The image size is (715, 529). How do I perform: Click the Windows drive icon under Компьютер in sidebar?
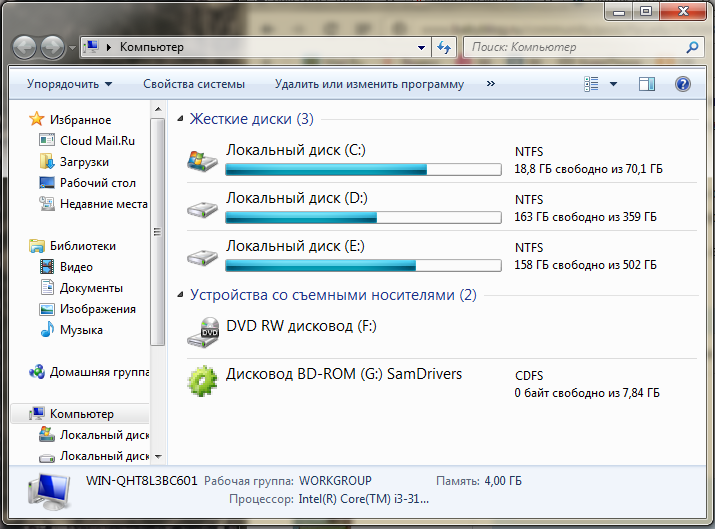coord(47,434)
